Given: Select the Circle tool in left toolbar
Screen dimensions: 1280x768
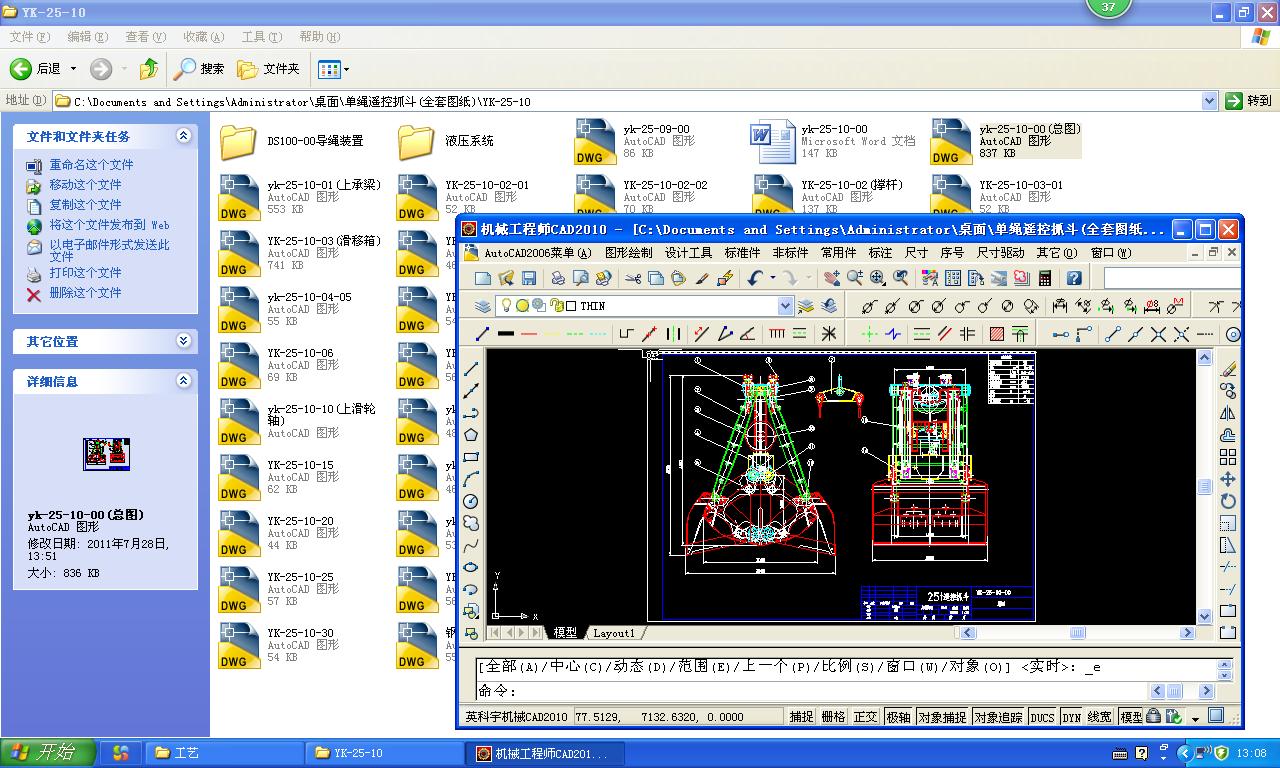Looking at the screenshot, I should tap(471, 501).
